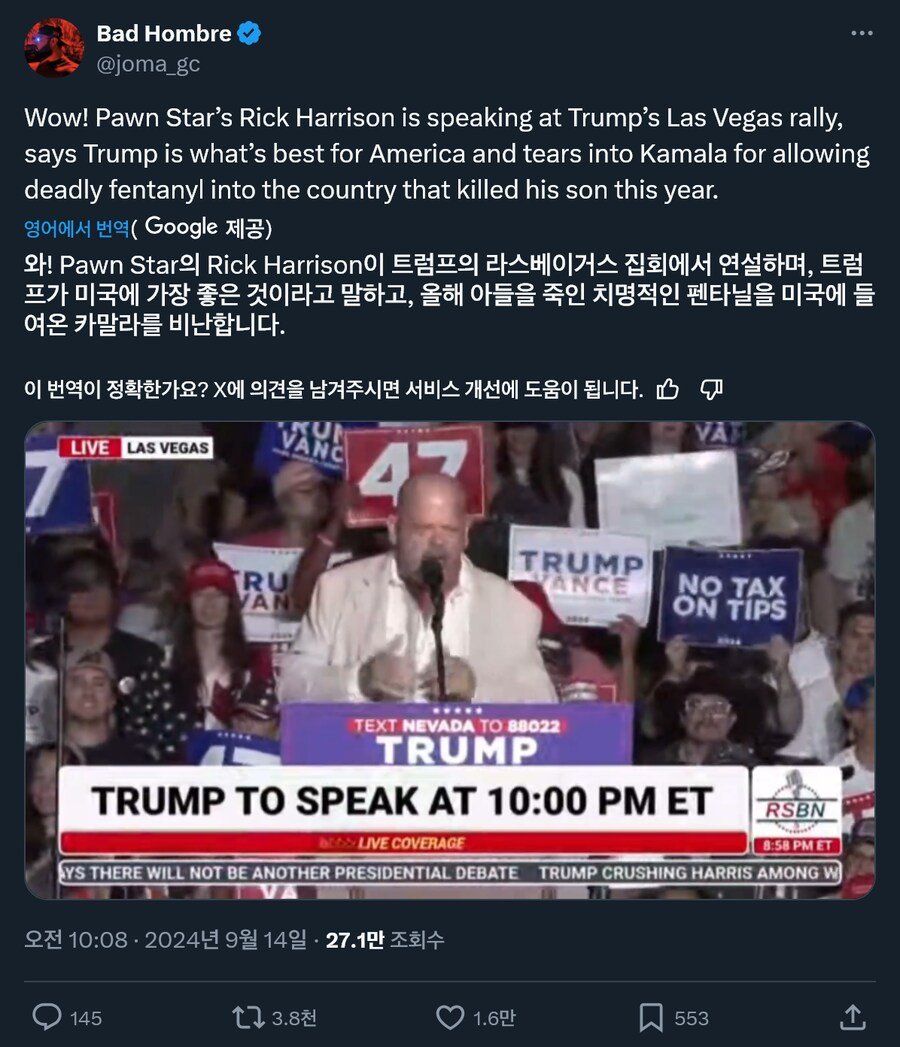Viewport: 900px width, 1047px height.
Task: Click thumbs down for translation accuracy
Action: (711, 389)
